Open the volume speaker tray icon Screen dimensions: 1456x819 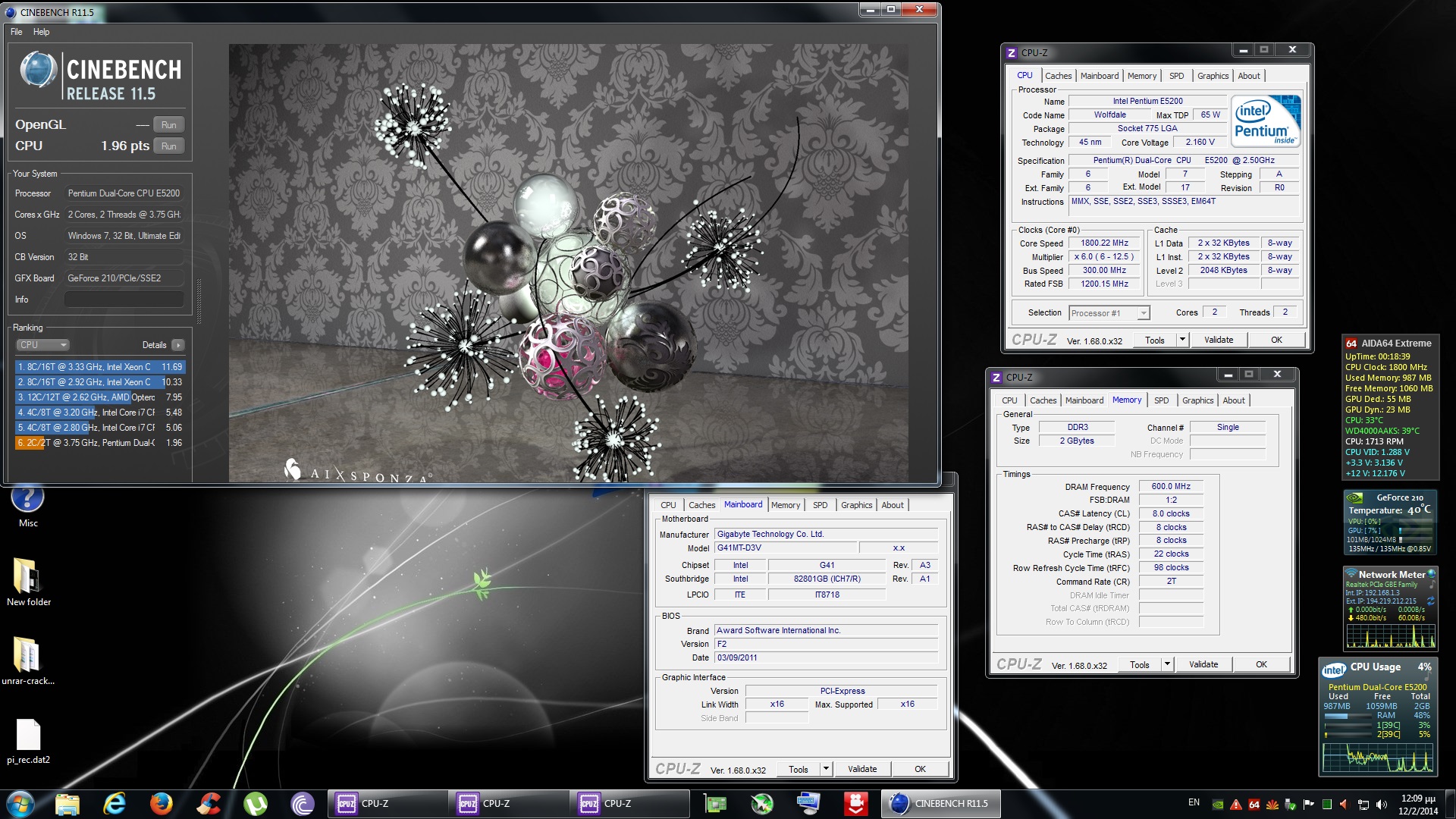coord(1381,804)
